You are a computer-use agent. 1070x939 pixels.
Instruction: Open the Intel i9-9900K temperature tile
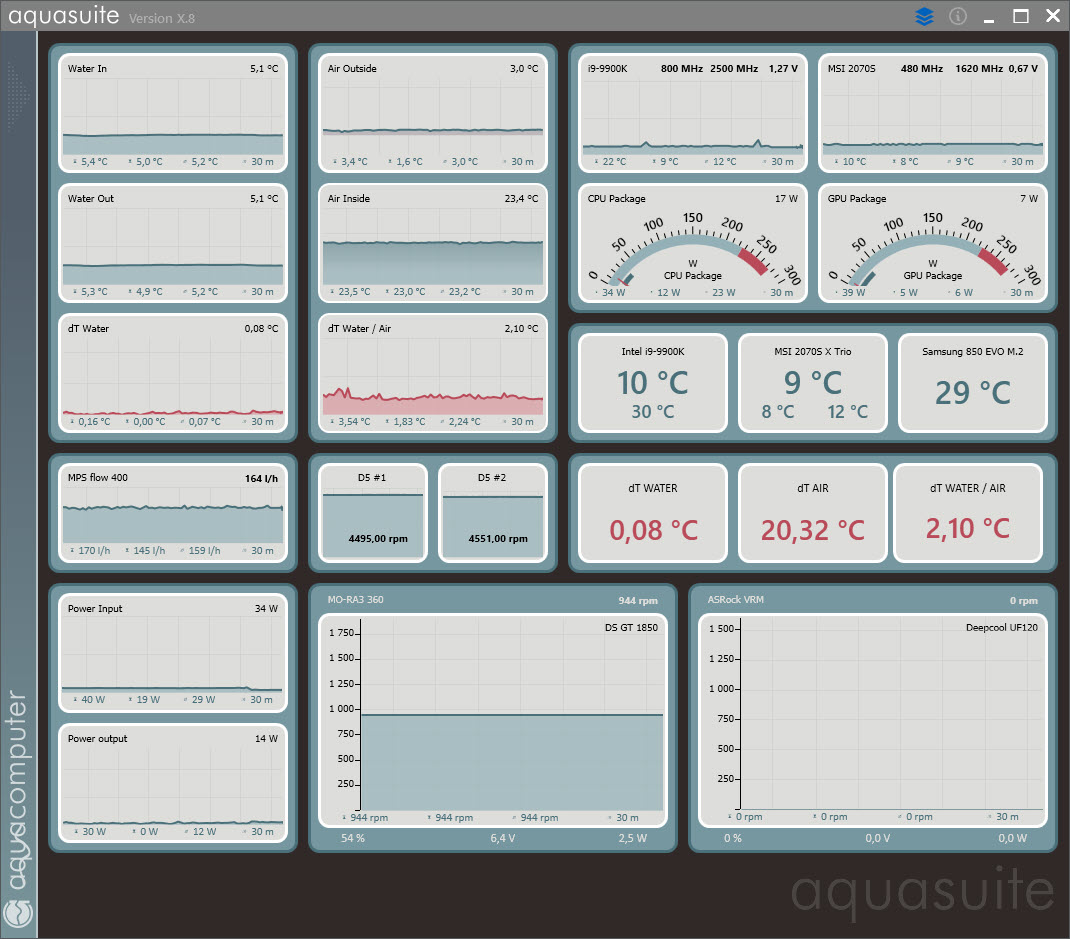coord(653,383)
